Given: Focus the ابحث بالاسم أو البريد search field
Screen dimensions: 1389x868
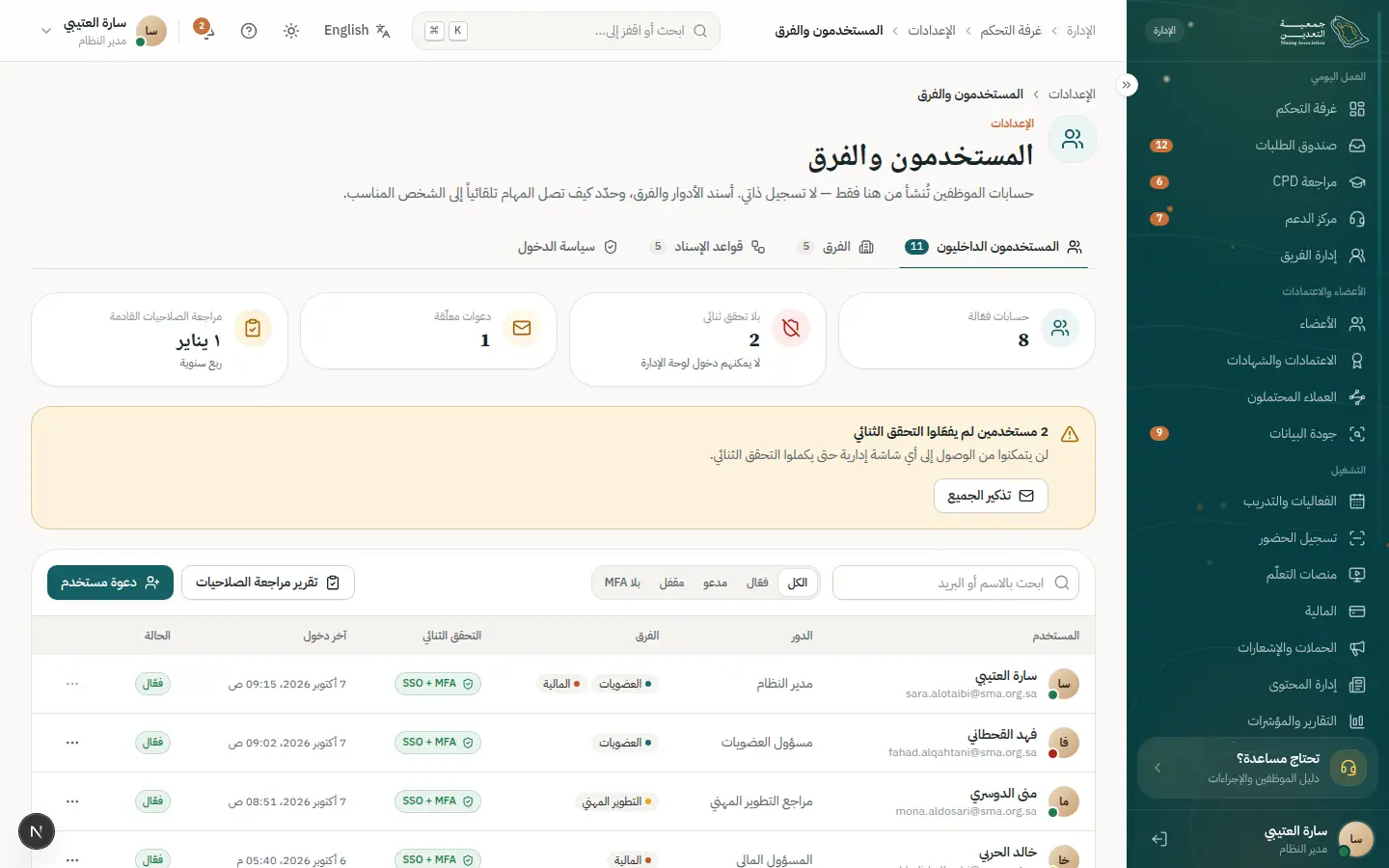Looking at the screenshot, I should tap(955, 583).
